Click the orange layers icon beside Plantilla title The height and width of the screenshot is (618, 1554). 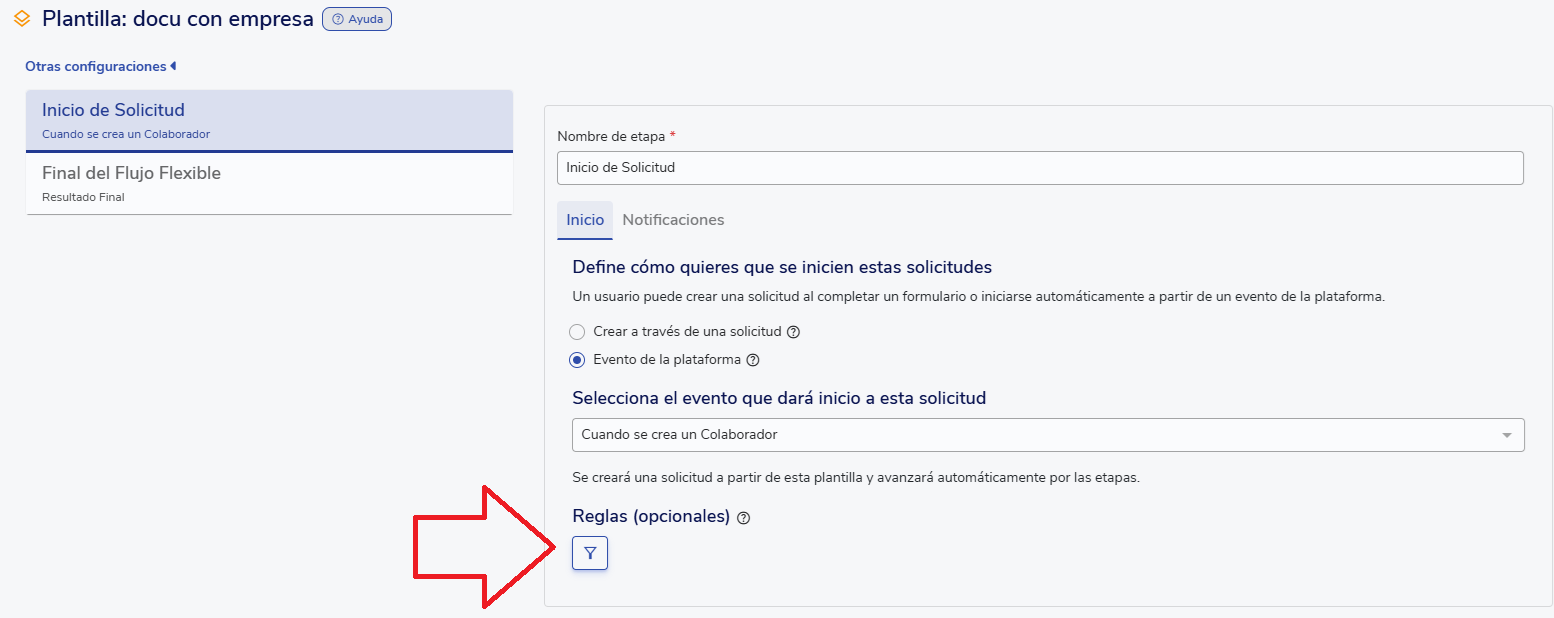coord(22,19)
